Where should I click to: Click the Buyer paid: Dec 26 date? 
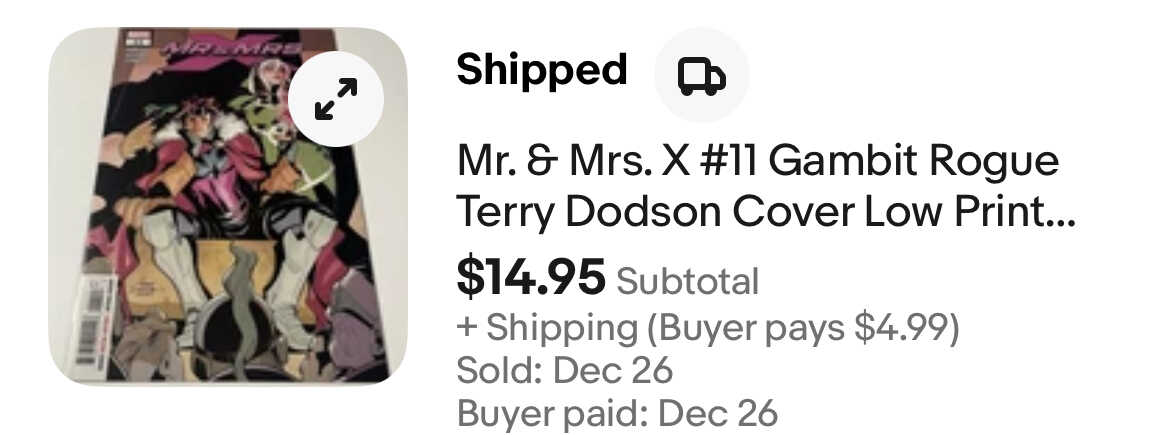coord(617,413)
